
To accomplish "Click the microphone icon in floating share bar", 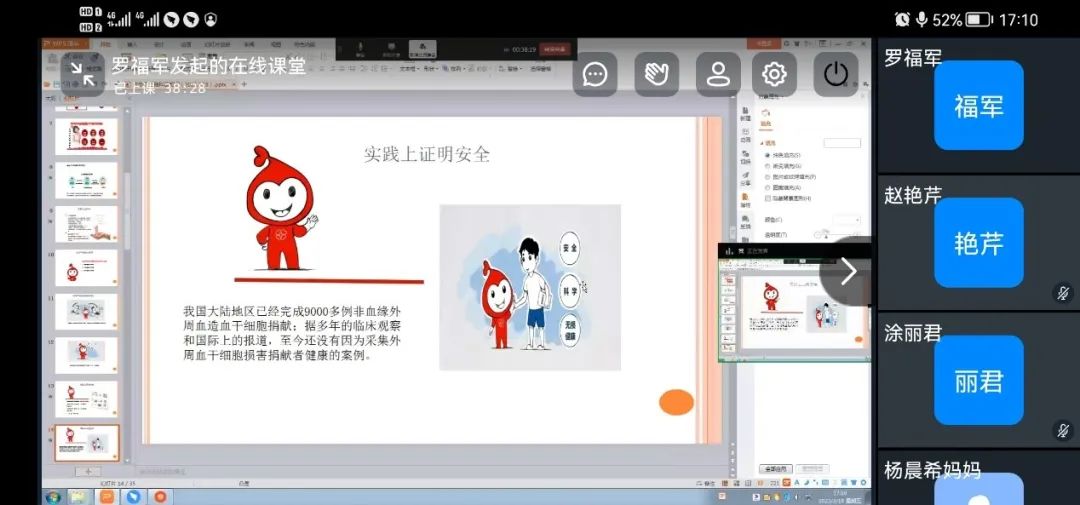I will click(360, 49).
